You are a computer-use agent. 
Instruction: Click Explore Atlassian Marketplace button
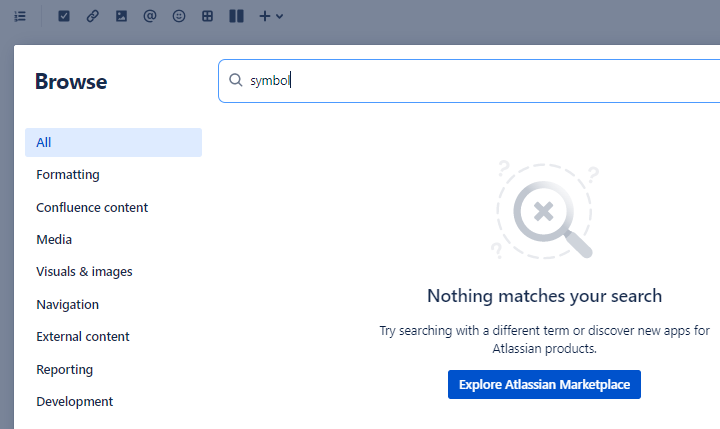544,384
